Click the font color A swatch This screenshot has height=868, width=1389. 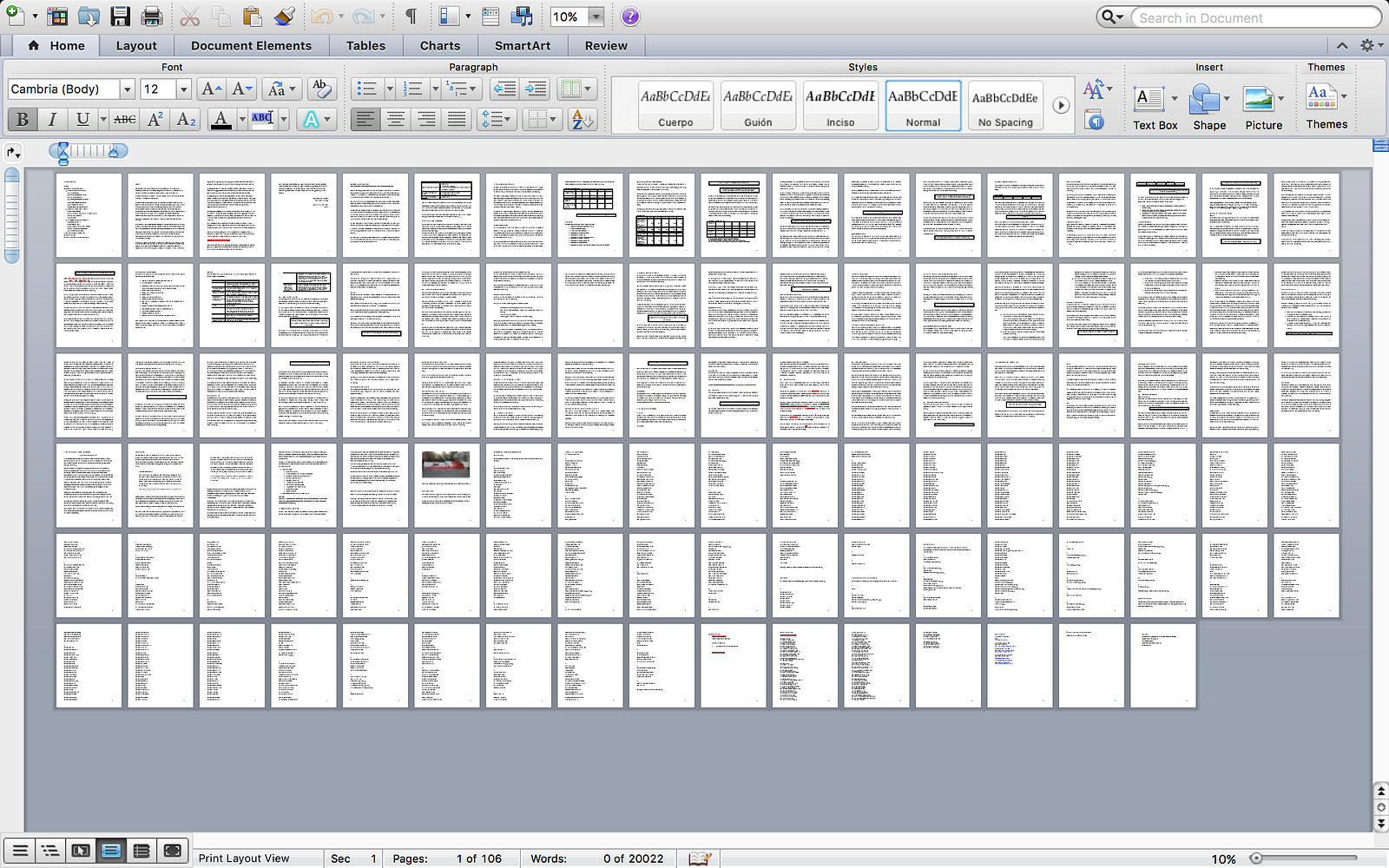click(x=221, y=120)
